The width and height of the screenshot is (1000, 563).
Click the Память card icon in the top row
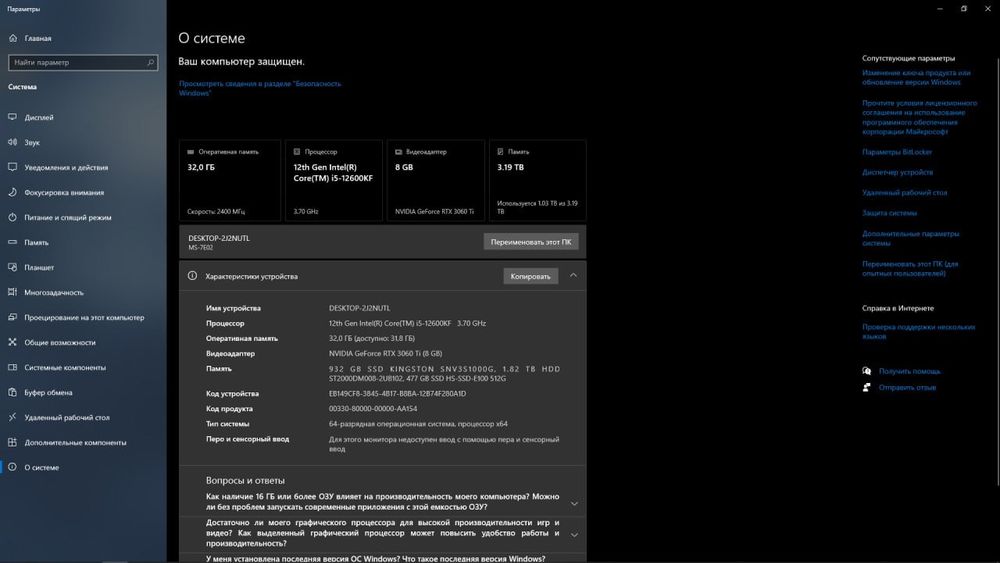point(501,152)
